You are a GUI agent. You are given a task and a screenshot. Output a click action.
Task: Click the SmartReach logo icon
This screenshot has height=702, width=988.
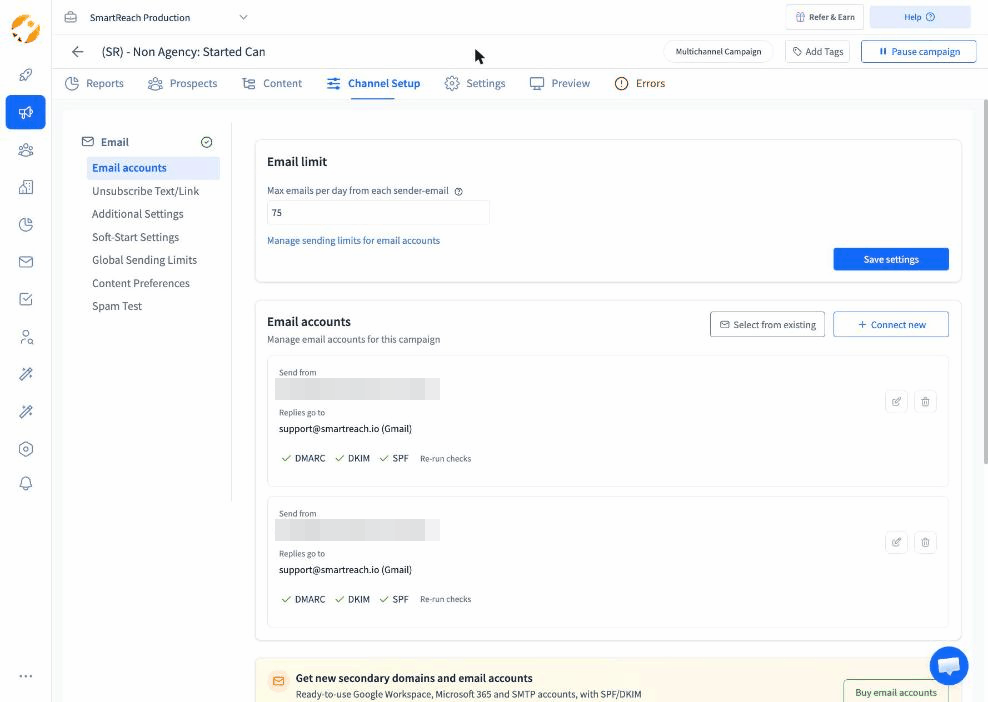point(25,28)
